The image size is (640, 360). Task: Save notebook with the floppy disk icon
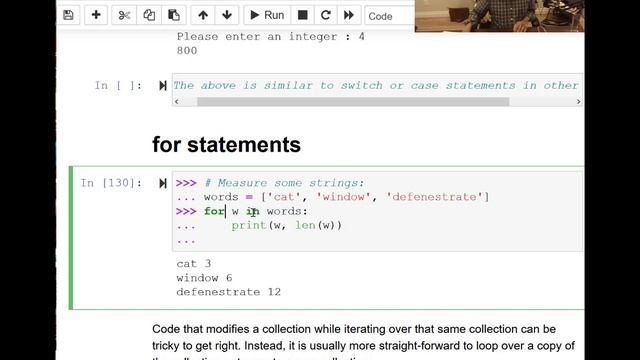(x=69, y=15)
